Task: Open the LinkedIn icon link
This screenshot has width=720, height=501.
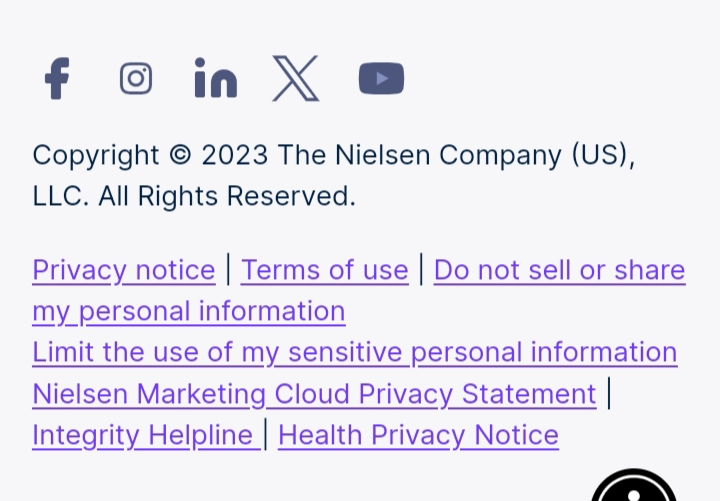Action: [x=216, y=78]
